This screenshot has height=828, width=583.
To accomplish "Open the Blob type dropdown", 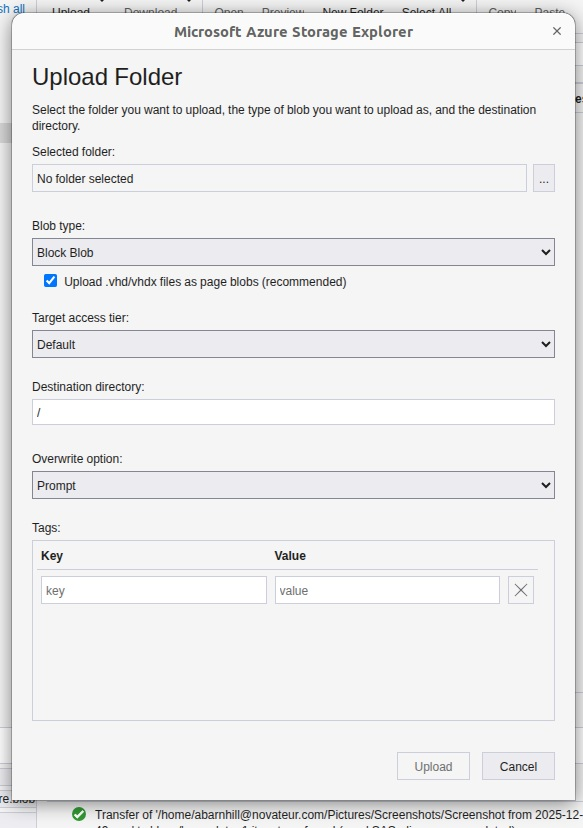I will pos(293,252).
